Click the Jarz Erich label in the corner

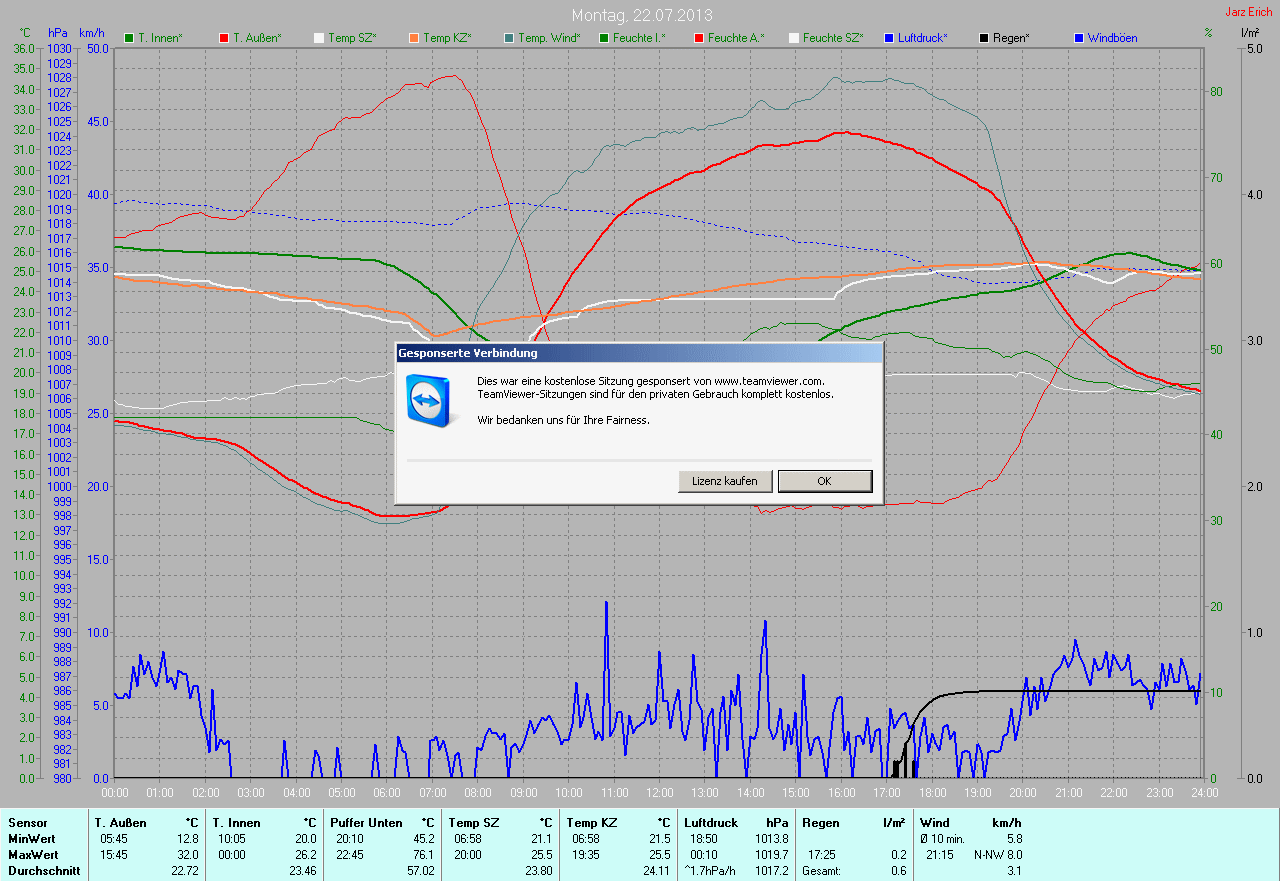click(1248, 12)
